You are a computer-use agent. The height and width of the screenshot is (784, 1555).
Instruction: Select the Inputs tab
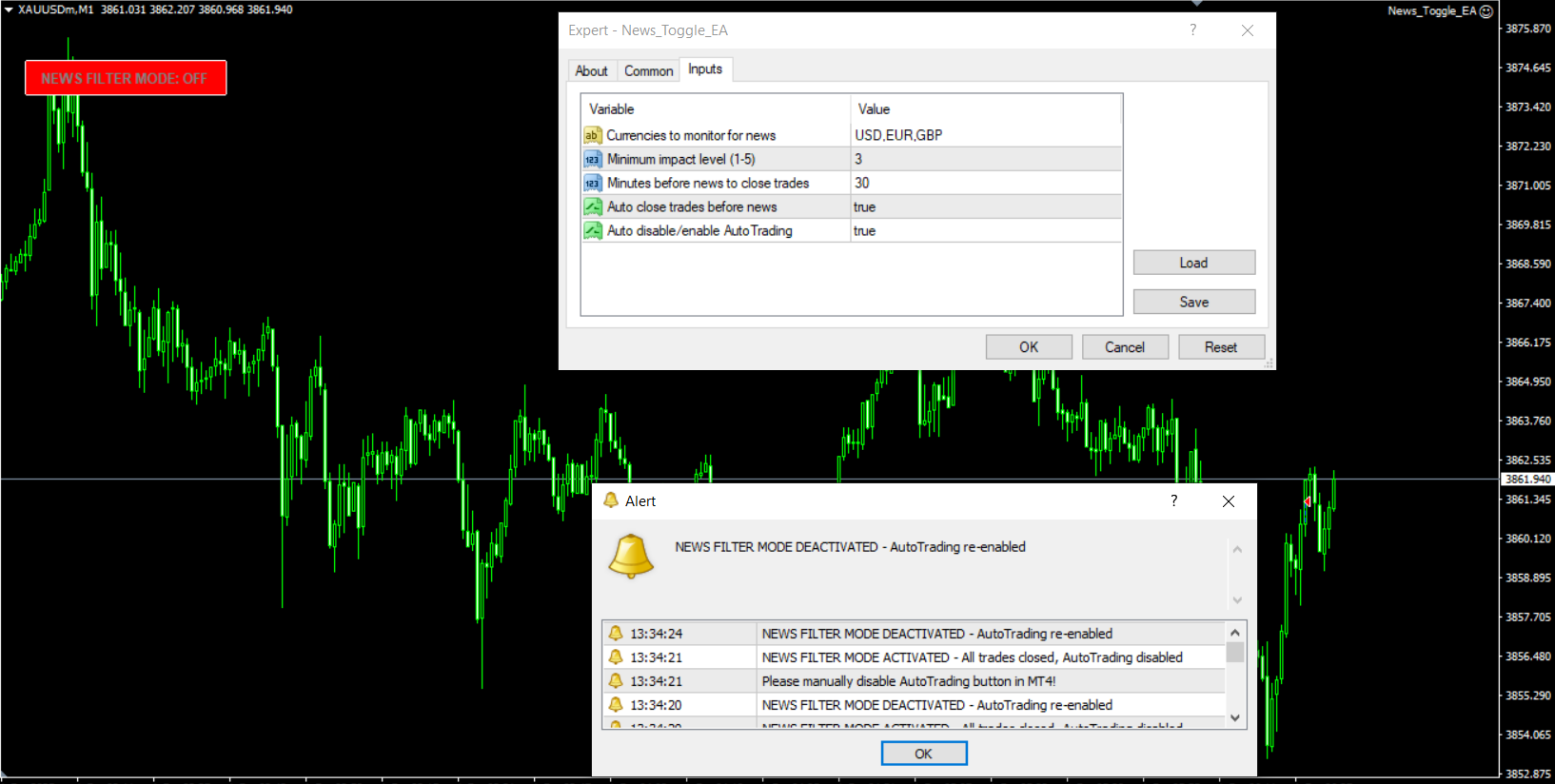[705, 69]
